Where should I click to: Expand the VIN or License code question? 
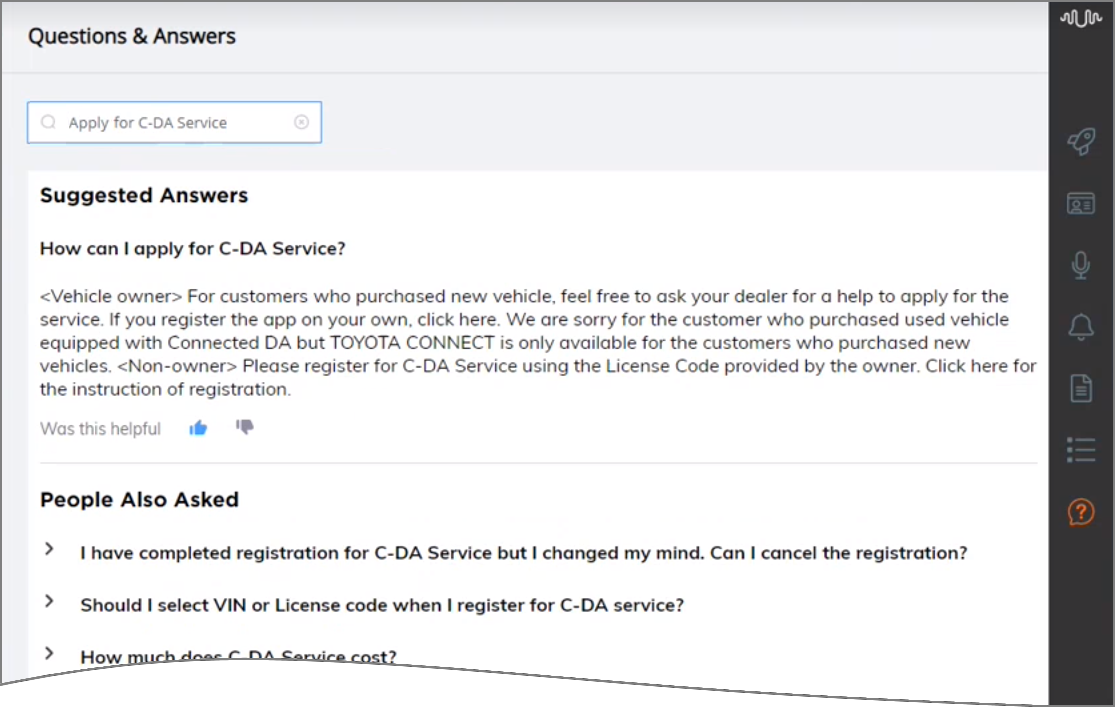49,601
